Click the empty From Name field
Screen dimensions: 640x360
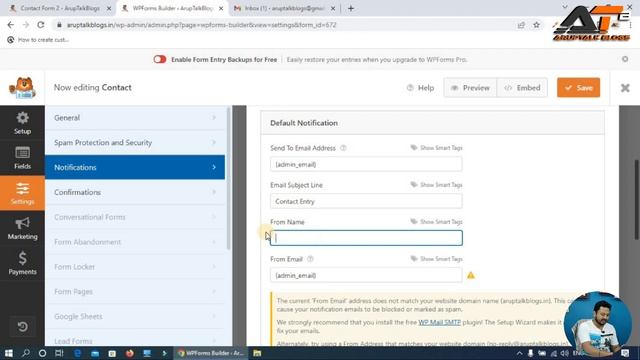tap(366, 238)
